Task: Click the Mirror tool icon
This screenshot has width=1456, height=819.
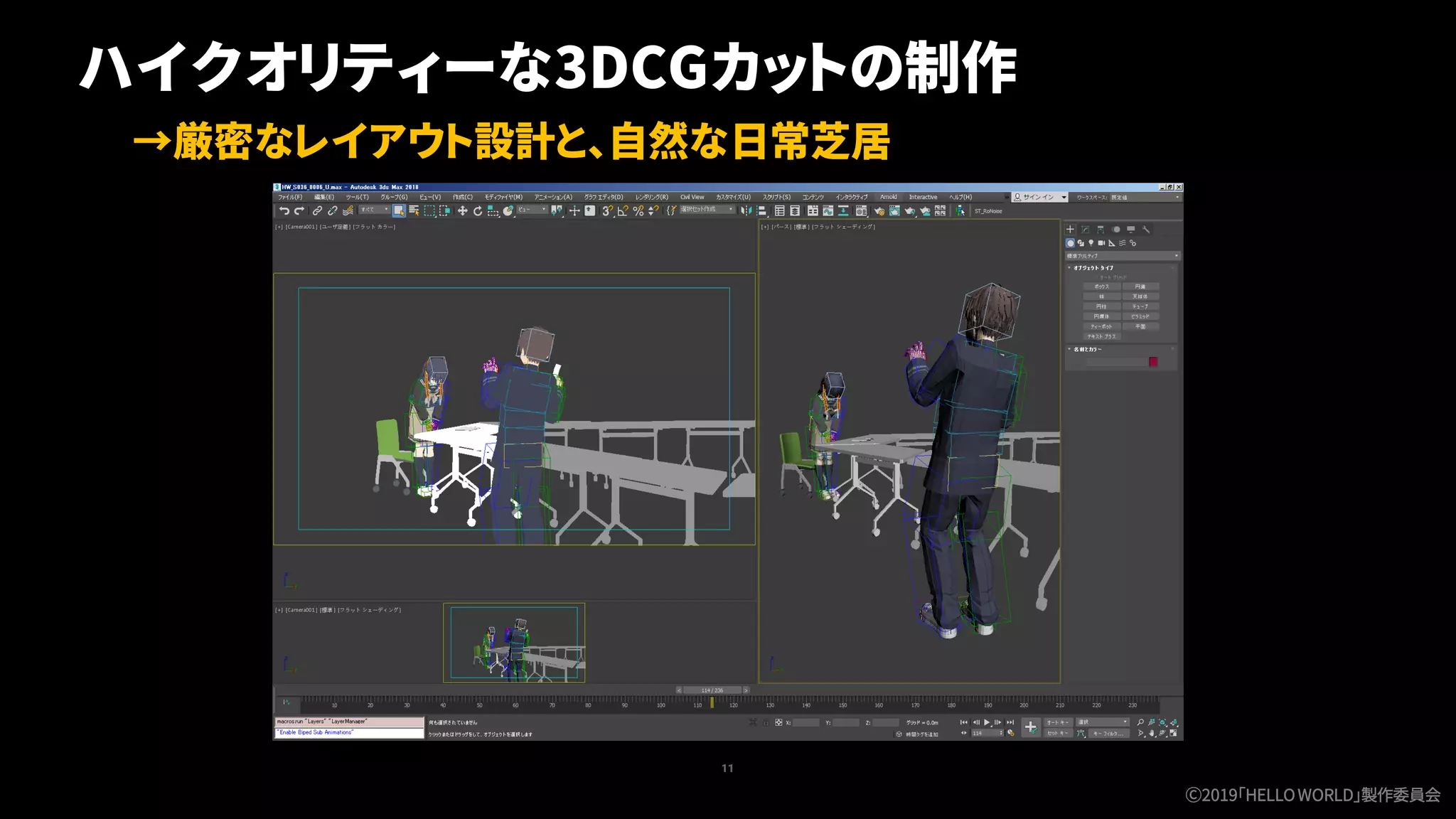Action: 746,210
